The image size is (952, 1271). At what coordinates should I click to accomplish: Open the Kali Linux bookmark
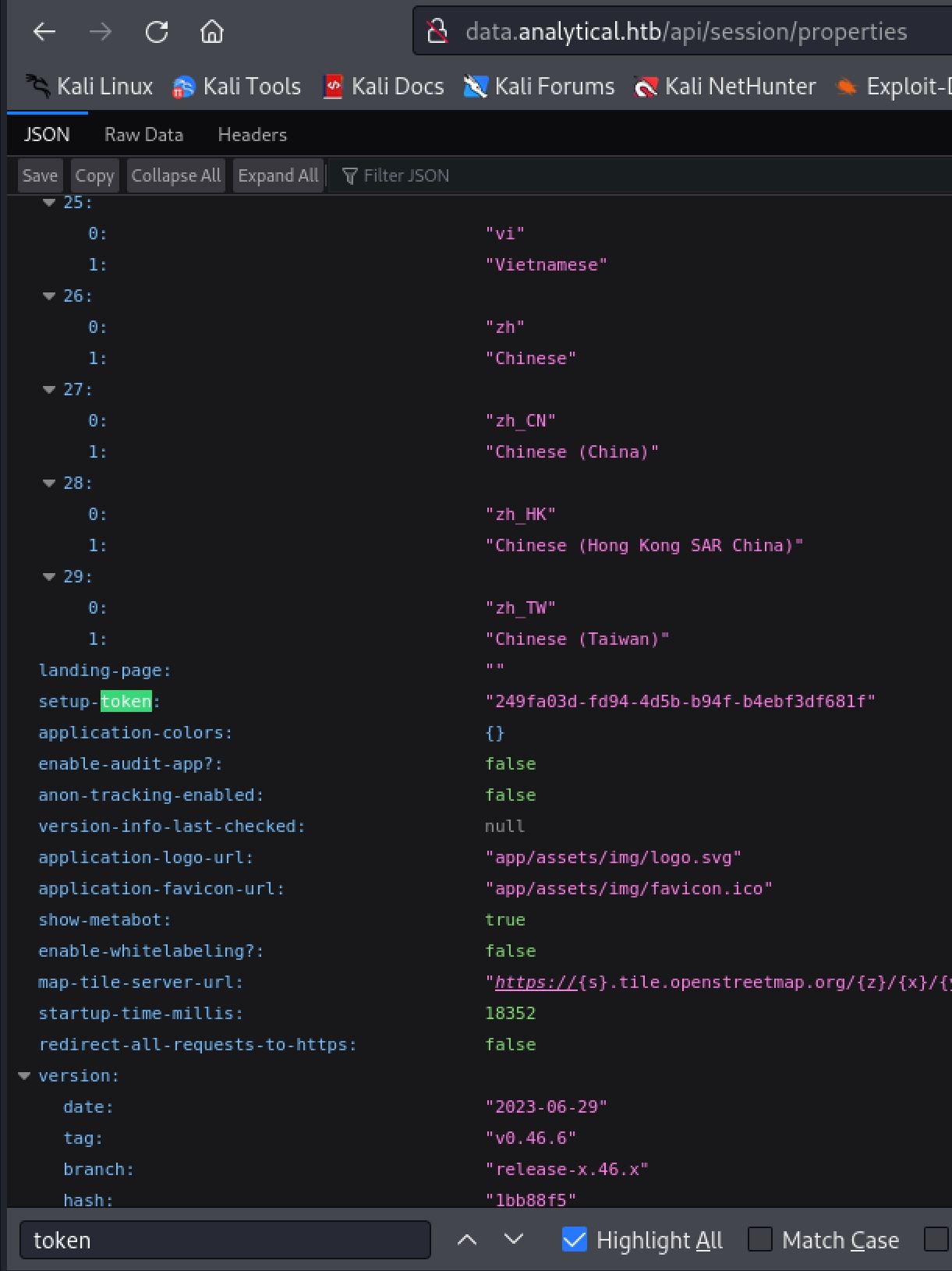[90, 87]
